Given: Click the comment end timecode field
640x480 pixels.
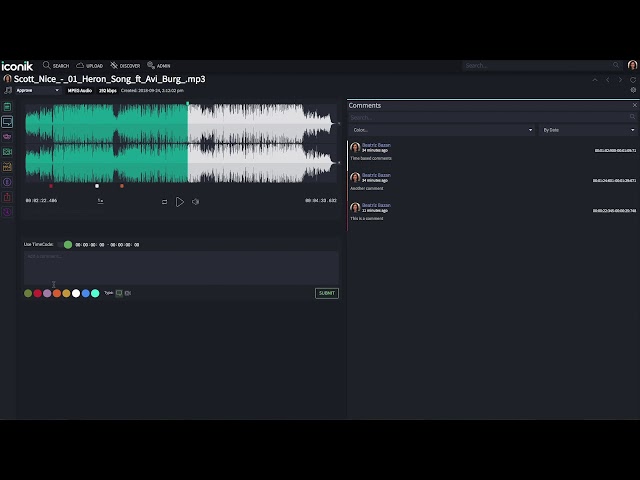Looking at the screenshot, I should click(125, 245).
